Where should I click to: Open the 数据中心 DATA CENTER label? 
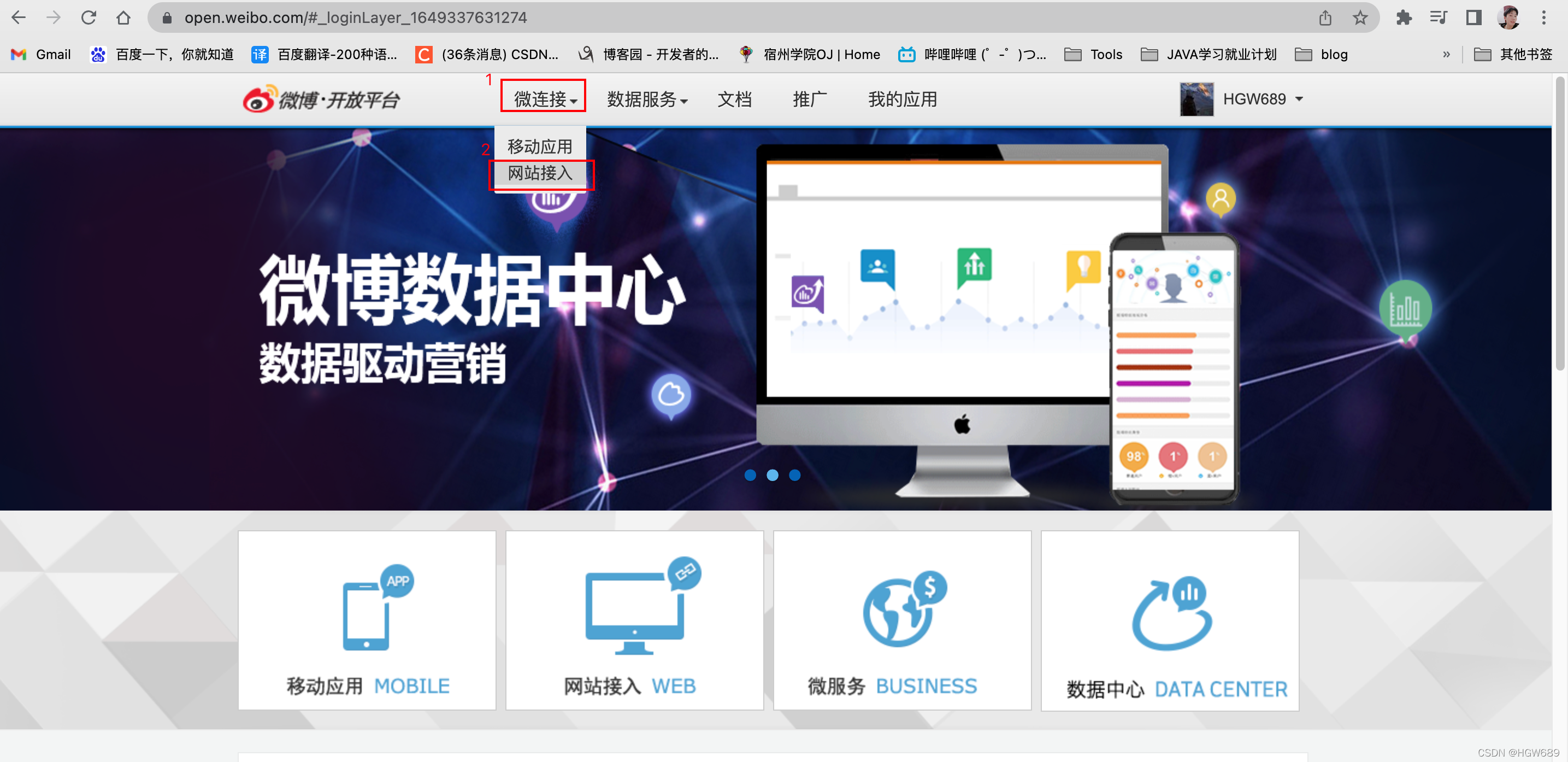tap(1177, 689)
